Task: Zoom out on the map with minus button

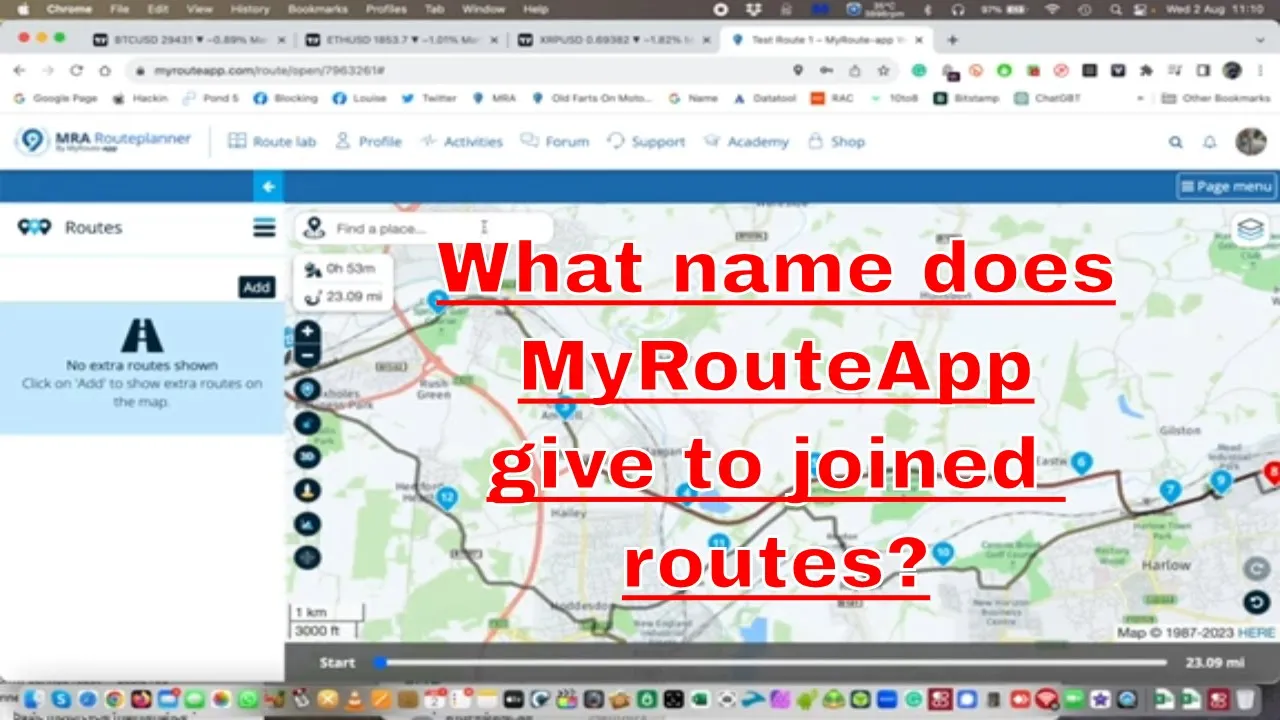Action: click(308, 354)
